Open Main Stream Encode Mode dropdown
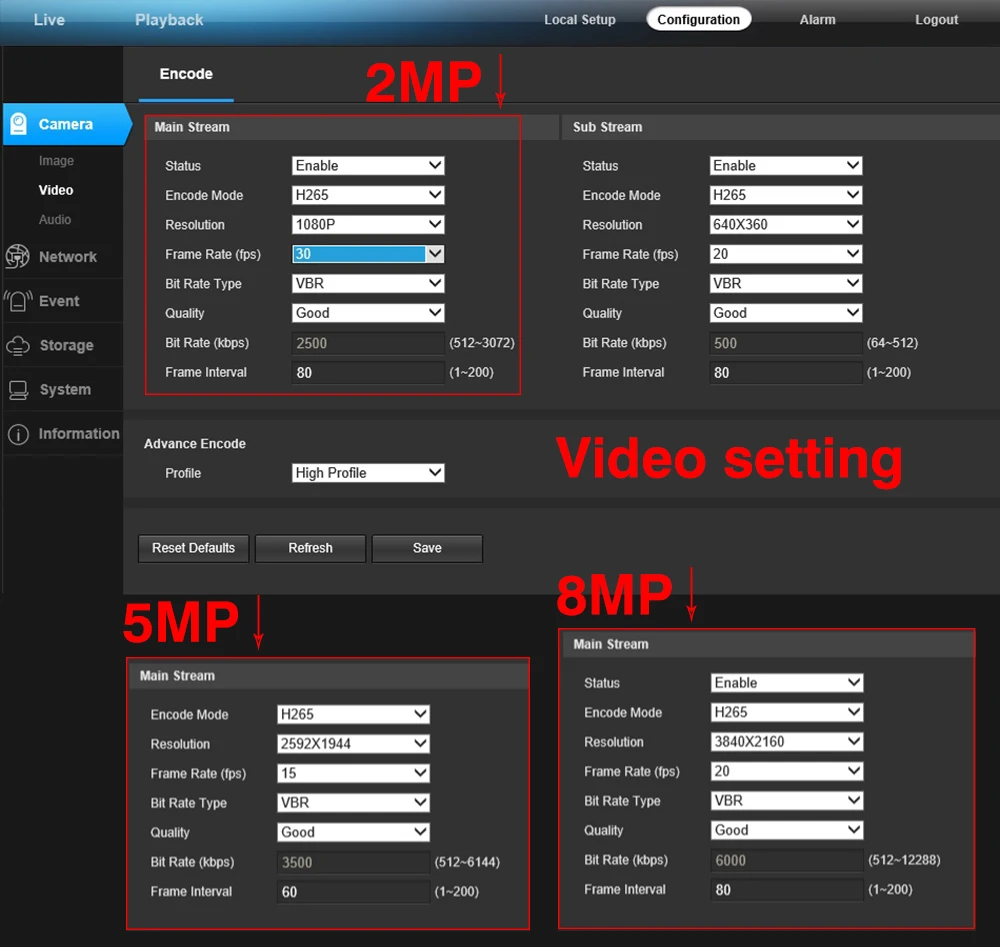 (x=368, y=195)
